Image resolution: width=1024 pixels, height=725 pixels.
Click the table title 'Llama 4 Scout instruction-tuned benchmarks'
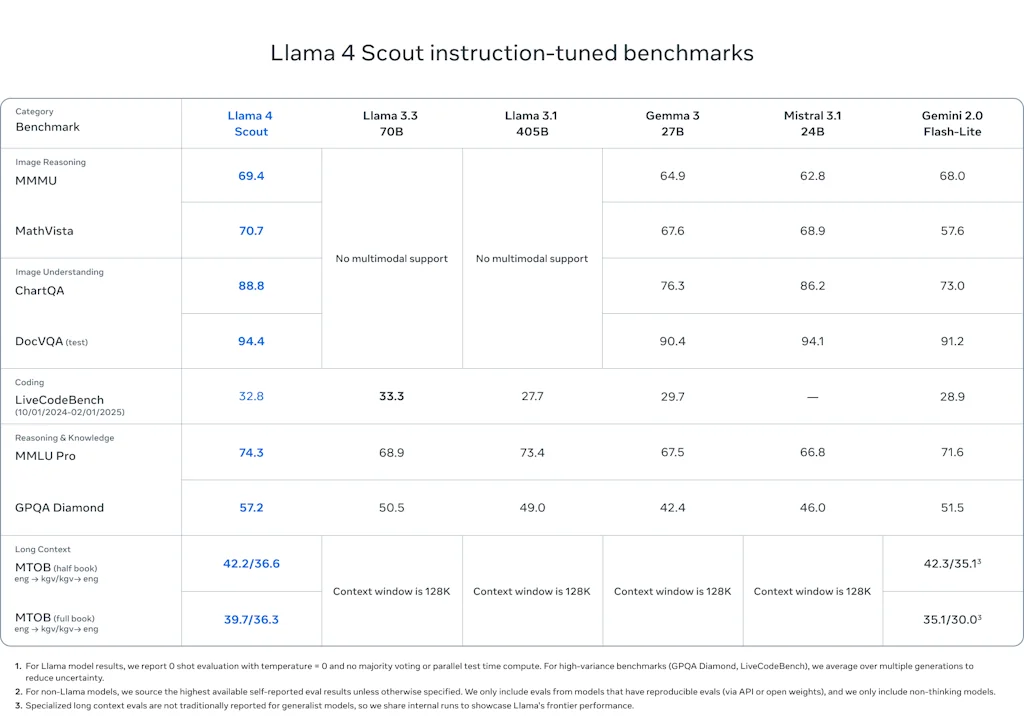(512, 53)
